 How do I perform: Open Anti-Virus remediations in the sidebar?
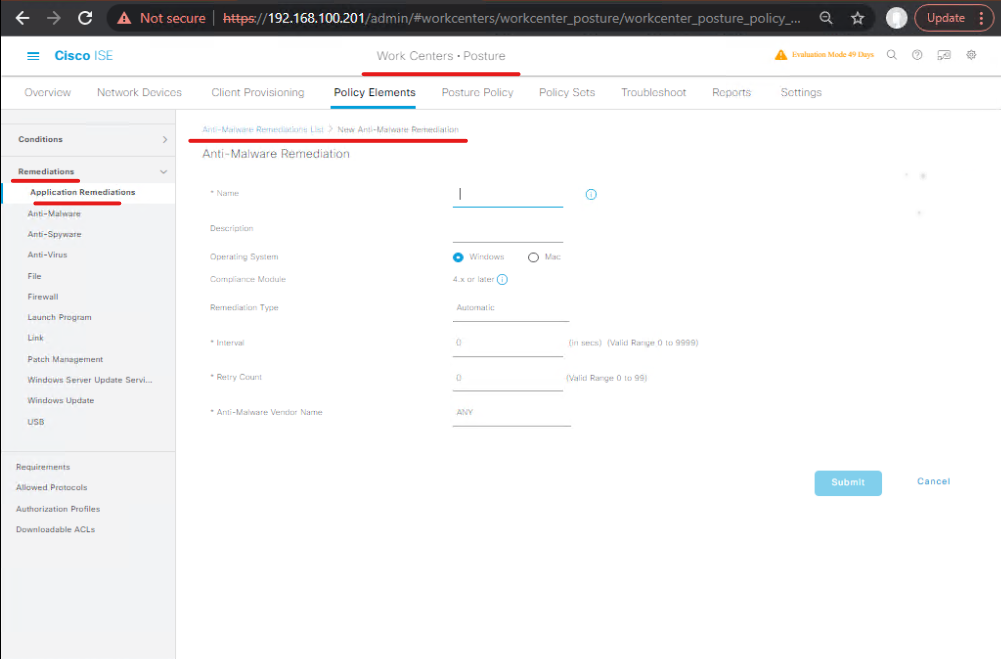point(47,255)
